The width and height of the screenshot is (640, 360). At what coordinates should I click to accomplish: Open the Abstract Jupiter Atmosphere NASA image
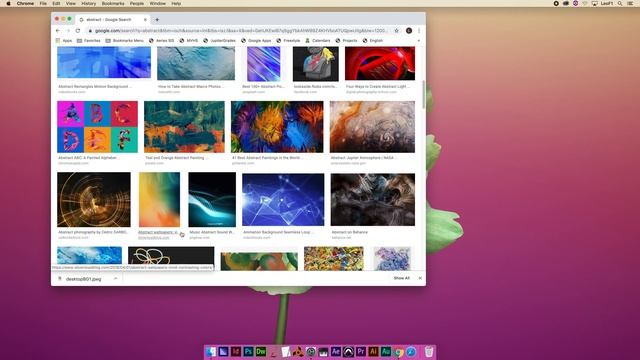(372, 127)
